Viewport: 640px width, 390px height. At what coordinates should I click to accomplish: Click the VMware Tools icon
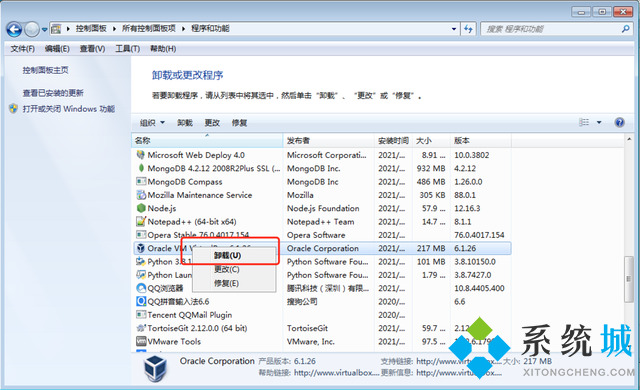click(x=141, y=341)
